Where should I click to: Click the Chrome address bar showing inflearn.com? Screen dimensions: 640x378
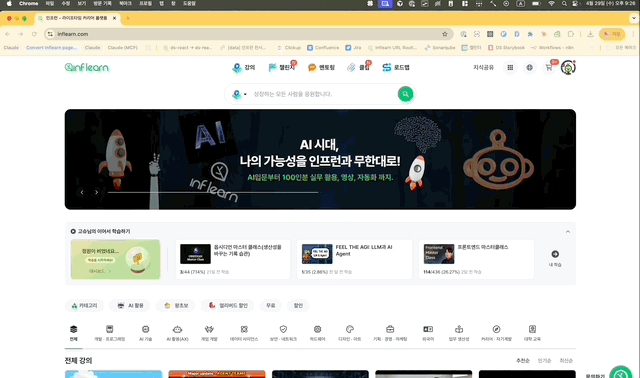point(248,34)
